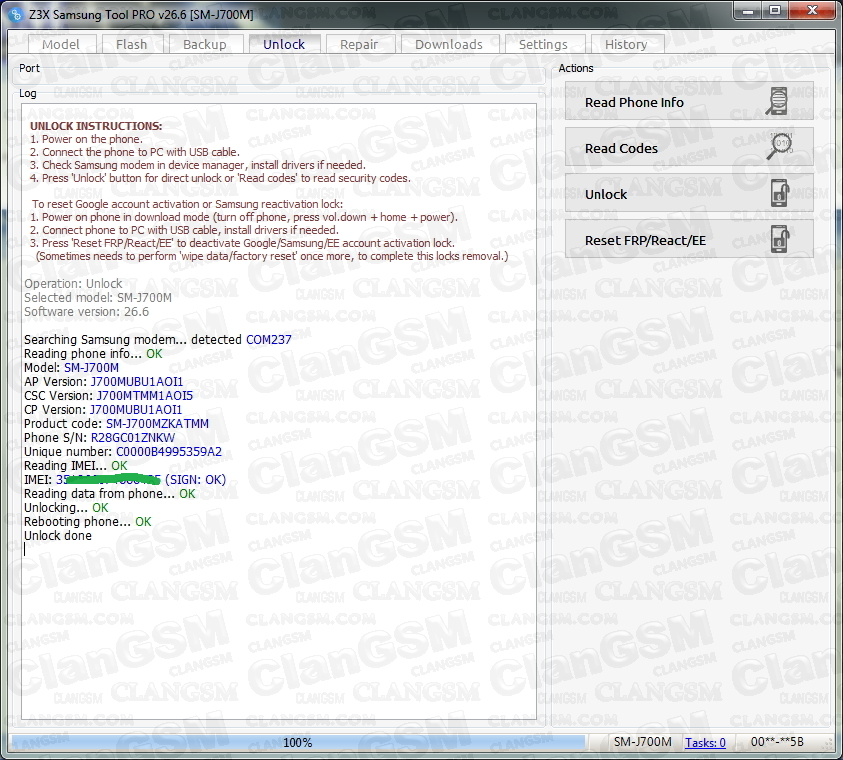Click 'Software version: 26.6' line
This screenshot has height=760, width=843.
87,312
